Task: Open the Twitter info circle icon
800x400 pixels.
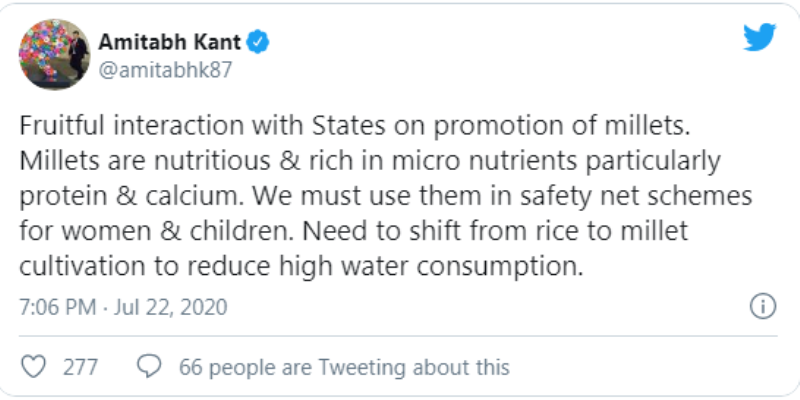Action: coord(763,307)
